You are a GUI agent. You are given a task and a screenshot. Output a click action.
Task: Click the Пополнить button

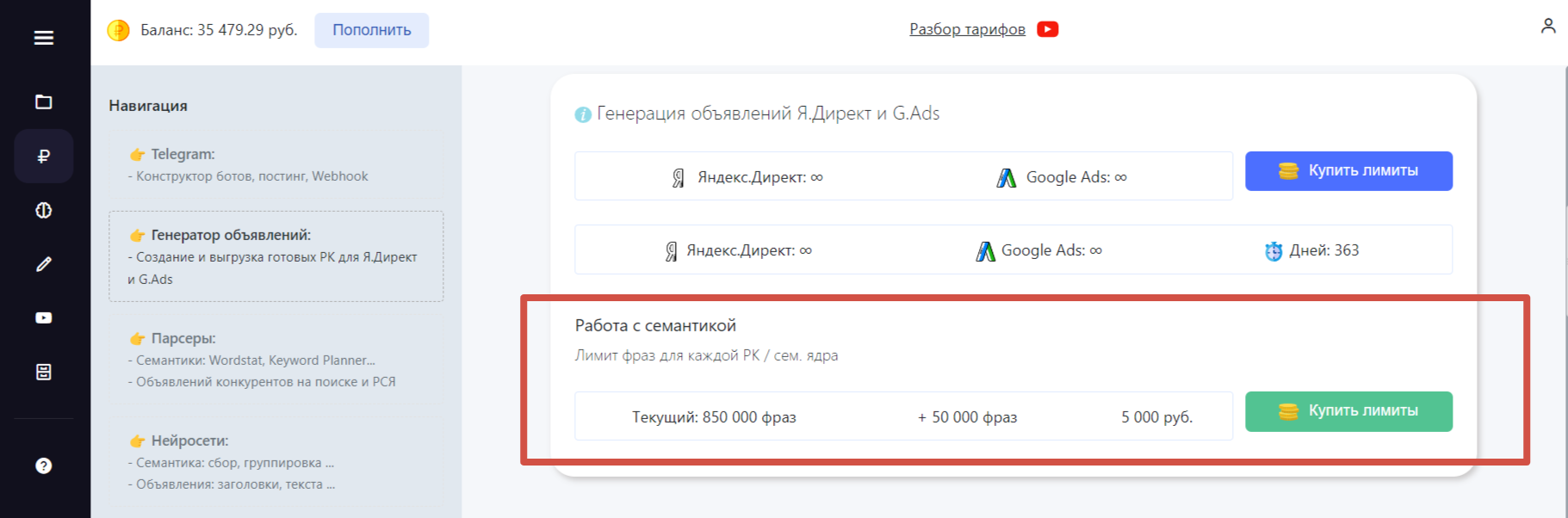pos(372,30)
